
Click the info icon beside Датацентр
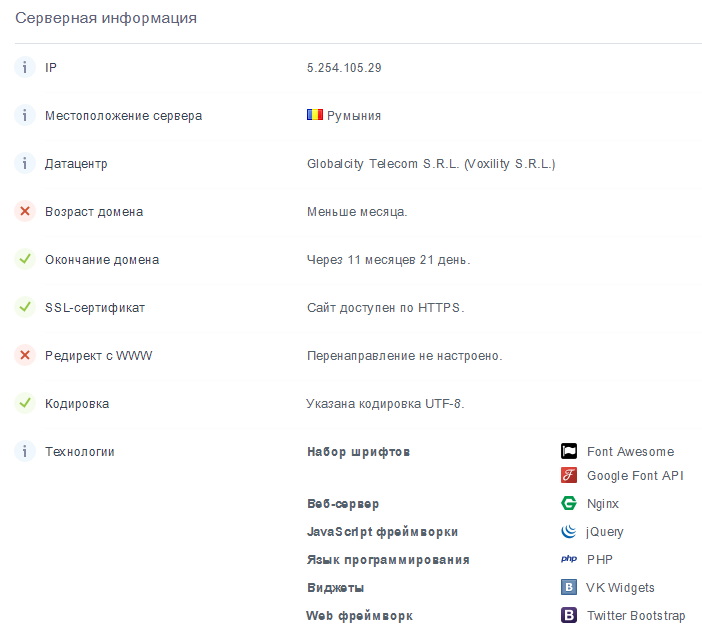(x=25, y=163)
